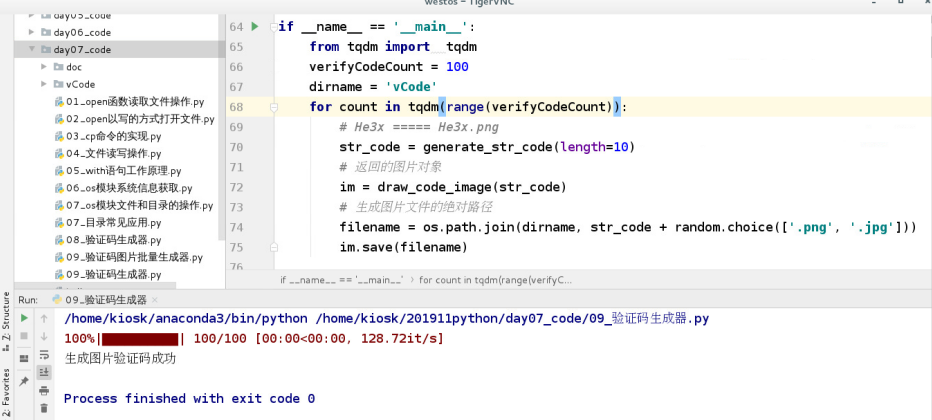Image resolution: width=932 pixels, height=420 pixels.
Task: Click 'Process finished with exit code 0' text
Action: pyautogui.click(x=189, y=399)
